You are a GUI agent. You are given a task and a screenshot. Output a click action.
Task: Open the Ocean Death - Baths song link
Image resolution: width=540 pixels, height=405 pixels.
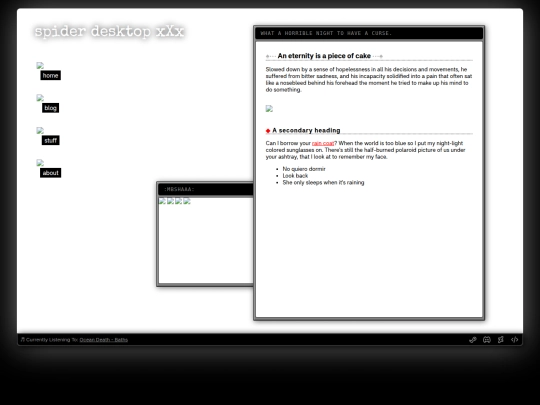tap(104, 340)
